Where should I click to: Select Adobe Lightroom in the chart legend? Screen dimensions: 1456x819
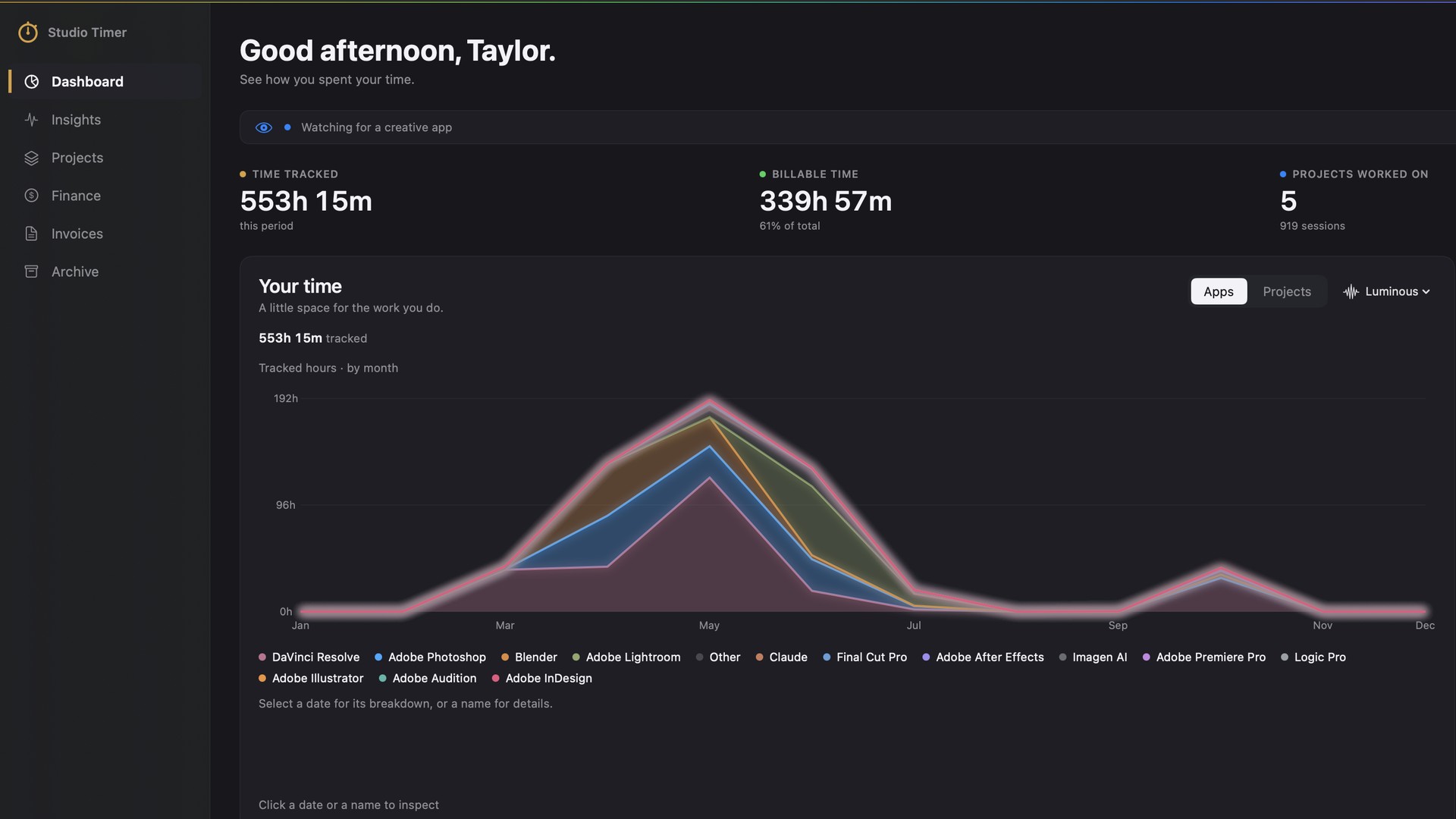point(626,657)
